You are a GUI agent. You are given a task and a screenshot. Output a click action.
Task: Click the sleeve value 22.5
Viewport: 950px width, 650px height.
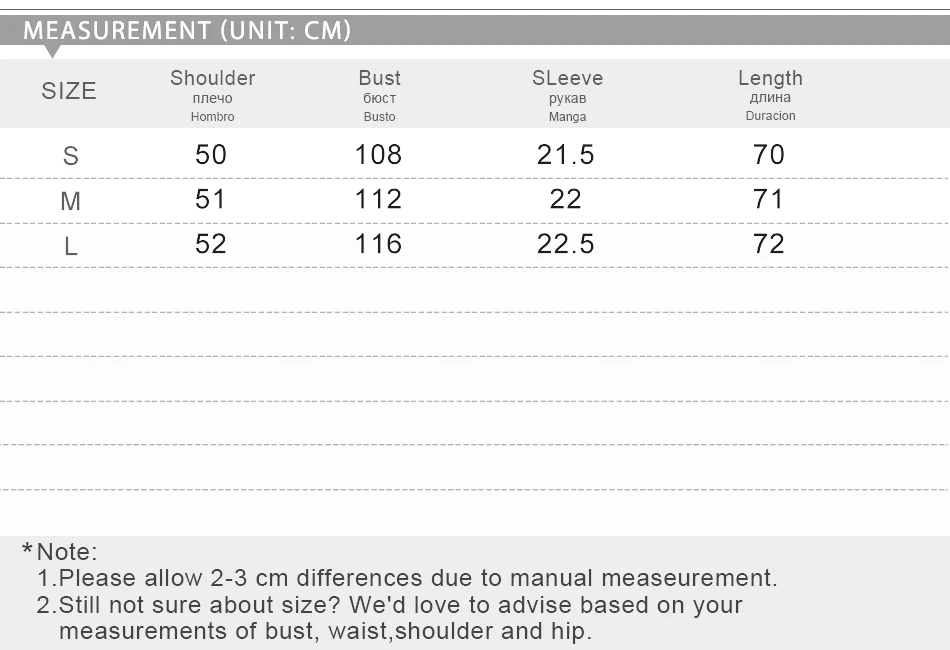565,244
